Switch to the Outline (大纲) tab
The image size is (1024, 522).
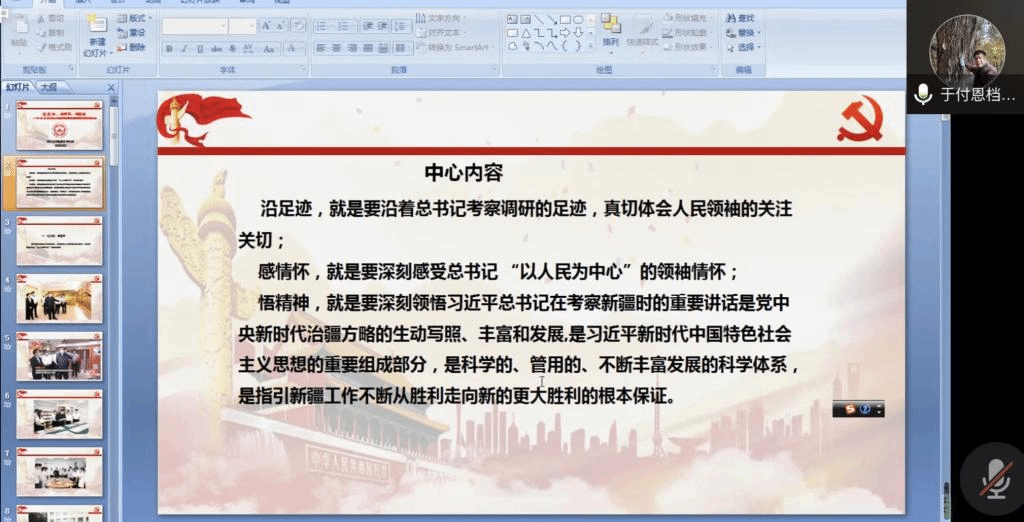click(x=48, y=87)
